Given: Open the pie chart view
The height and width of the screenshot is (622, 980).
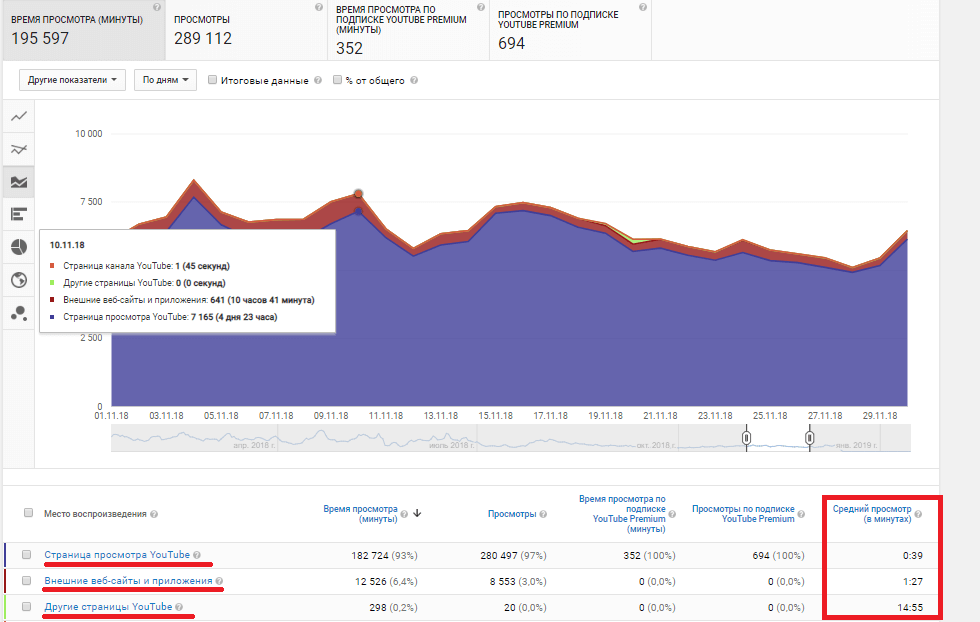Looking at the screenshot, I should click(18, 247).
